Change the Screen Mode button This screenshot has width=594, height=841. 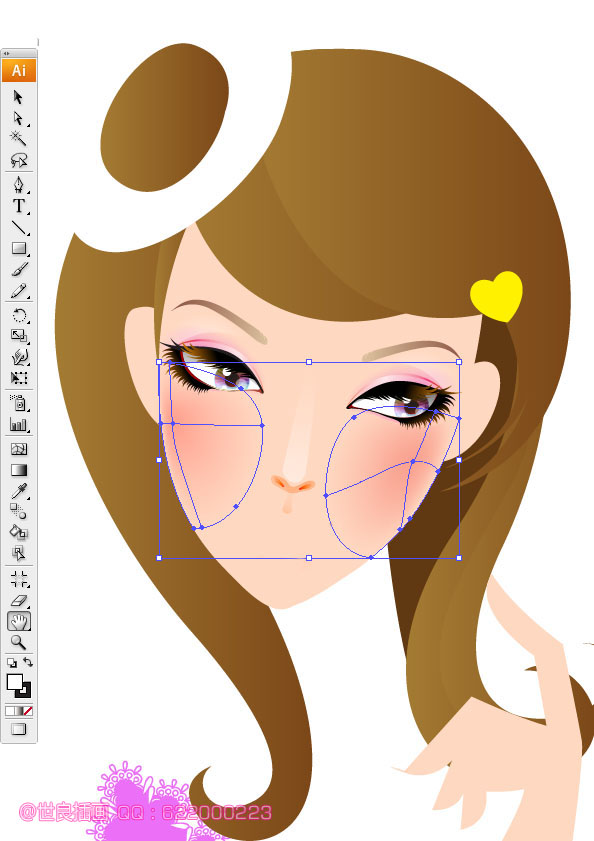tap(19, 729)
